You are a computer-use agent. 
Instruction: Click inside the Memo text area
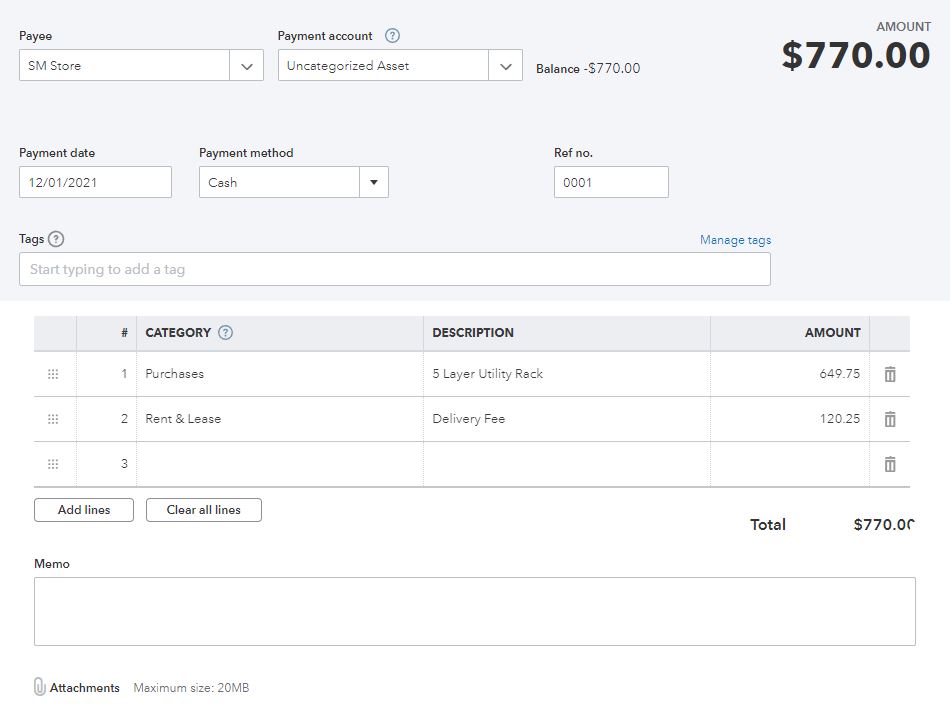coord(474,611)
